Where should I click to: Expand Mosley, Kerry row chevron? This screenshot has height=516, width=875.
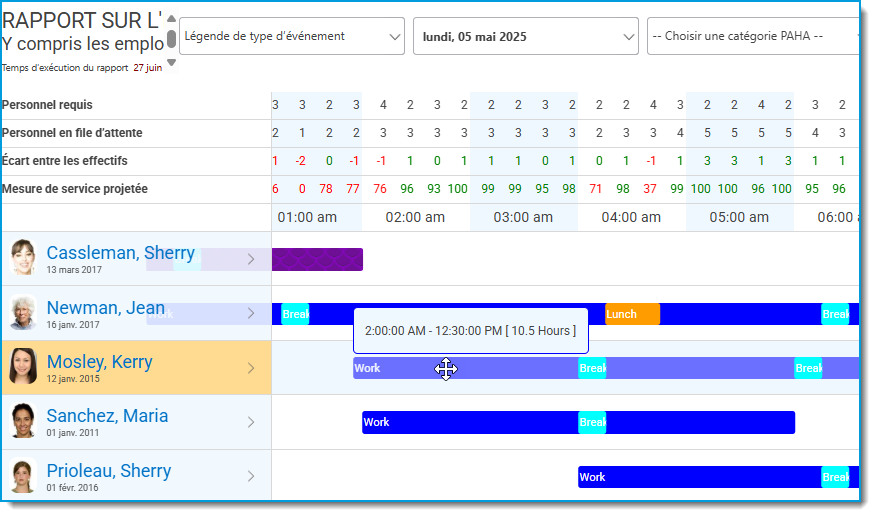point(251,368)
